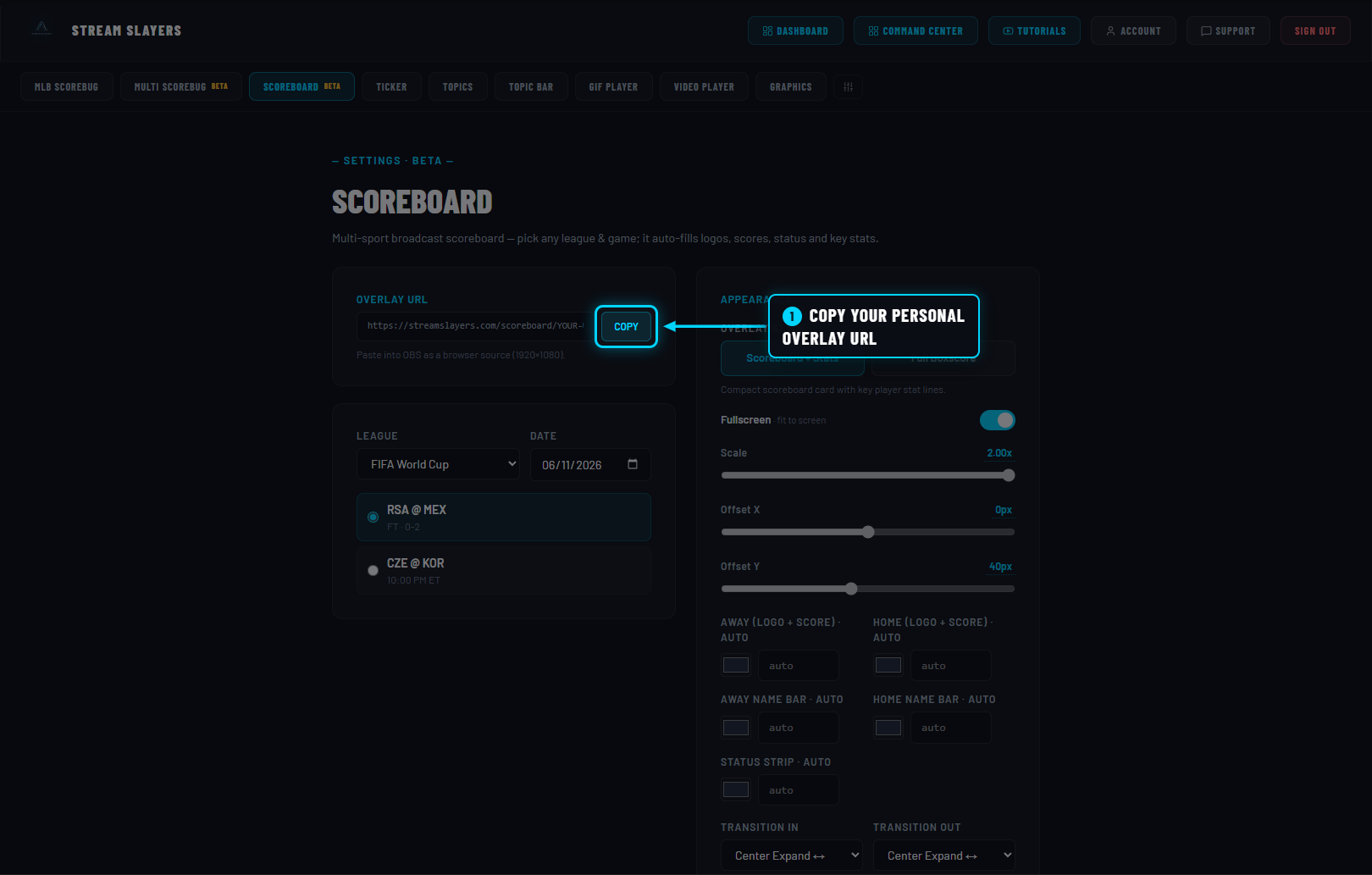1372x875 pixels.
Task: Open the Away Name Bar color swatch
Action: point(736,728)
